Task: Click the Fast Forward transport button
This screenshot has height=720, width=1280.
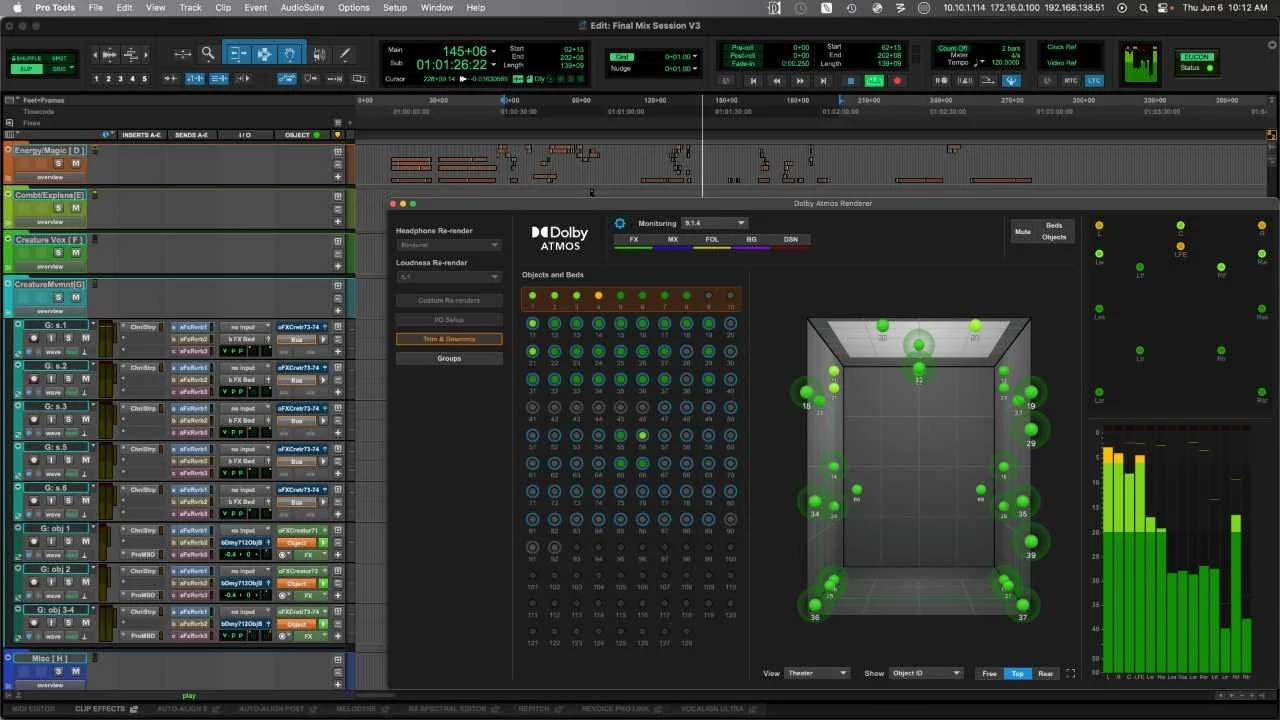Action: click(800, 81)
